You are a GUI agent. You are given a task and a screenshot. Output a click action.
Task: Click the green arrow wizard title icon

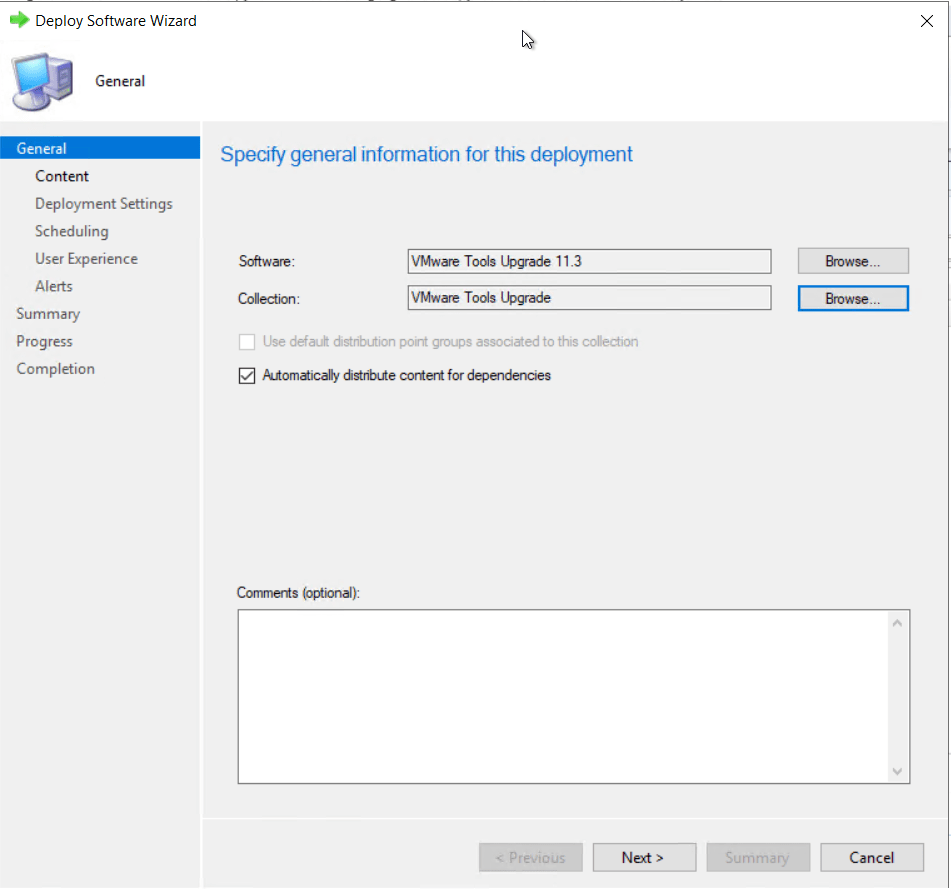click(x=19, y=21)
